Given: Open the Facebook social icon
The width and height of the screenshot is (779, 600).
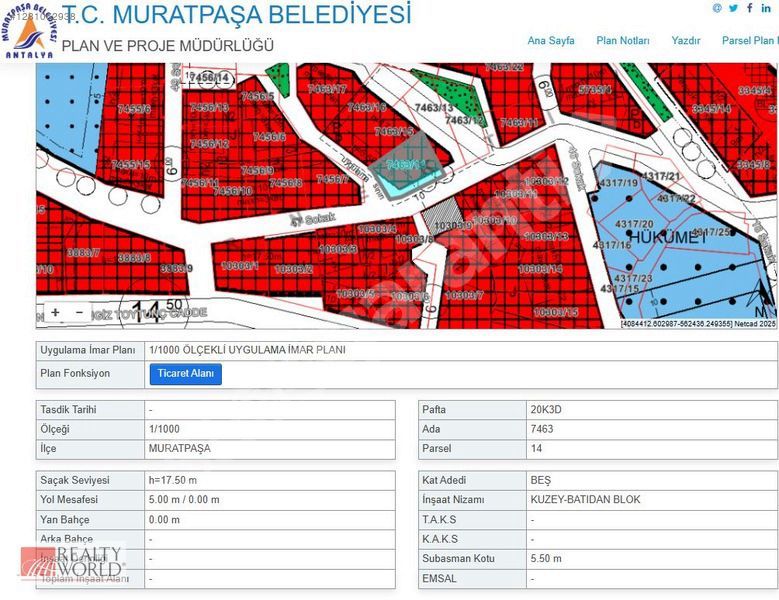Looking at the screenshot, I should tap(750, 8).
